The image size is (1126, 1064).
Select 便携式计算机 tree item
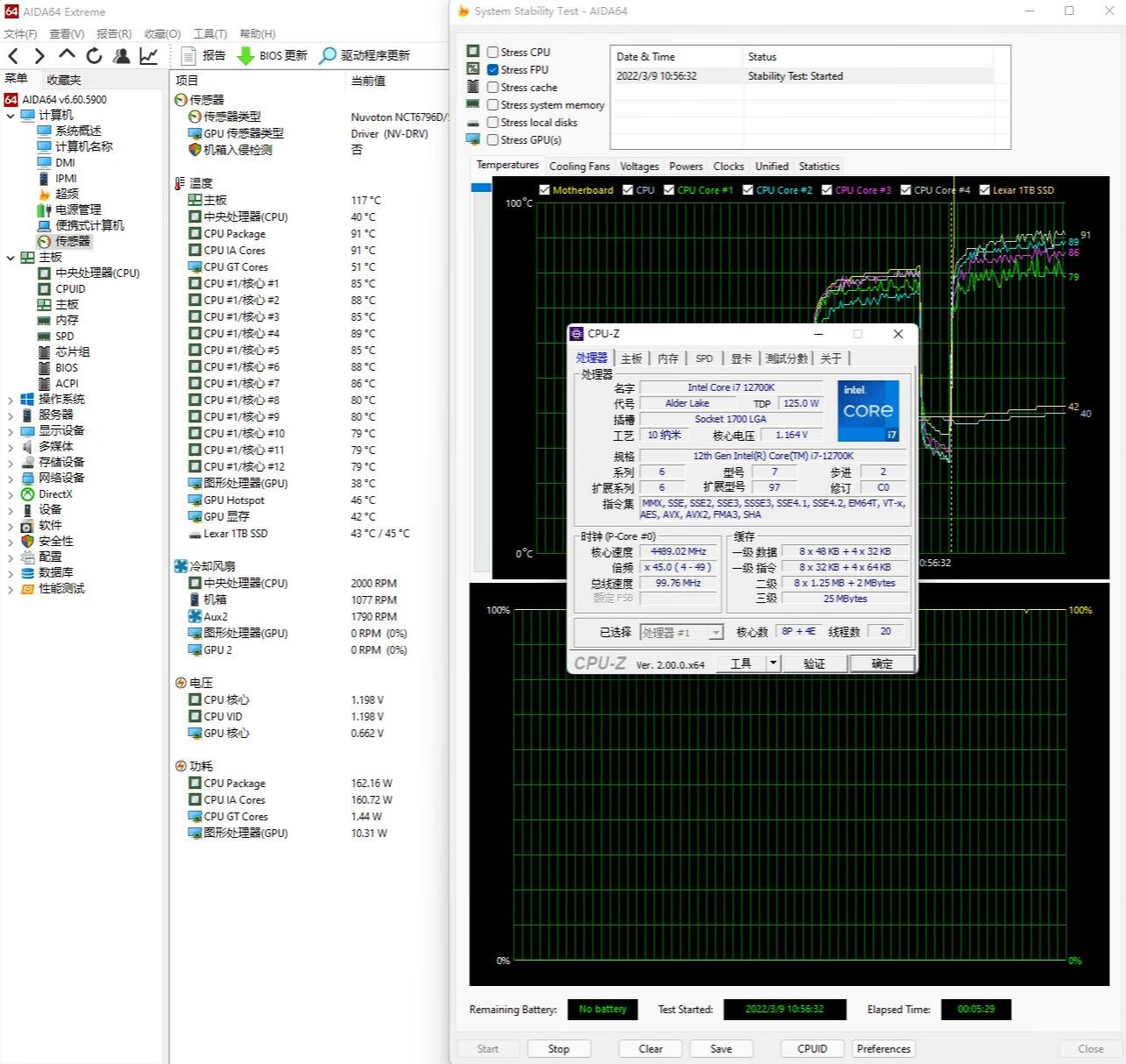click(x=89, y=225)
